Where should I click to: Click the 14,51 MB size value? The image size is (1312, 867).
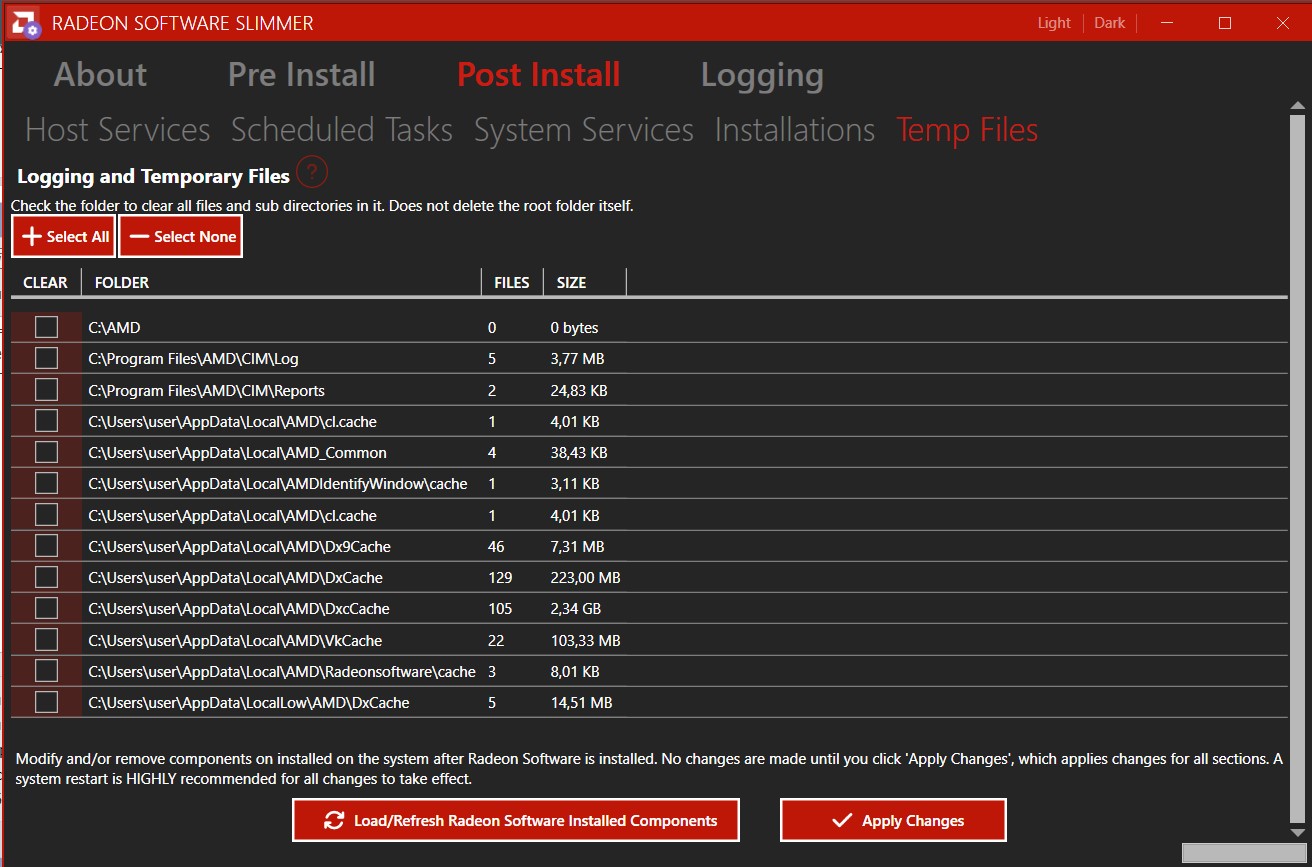[x=582, y=703]
